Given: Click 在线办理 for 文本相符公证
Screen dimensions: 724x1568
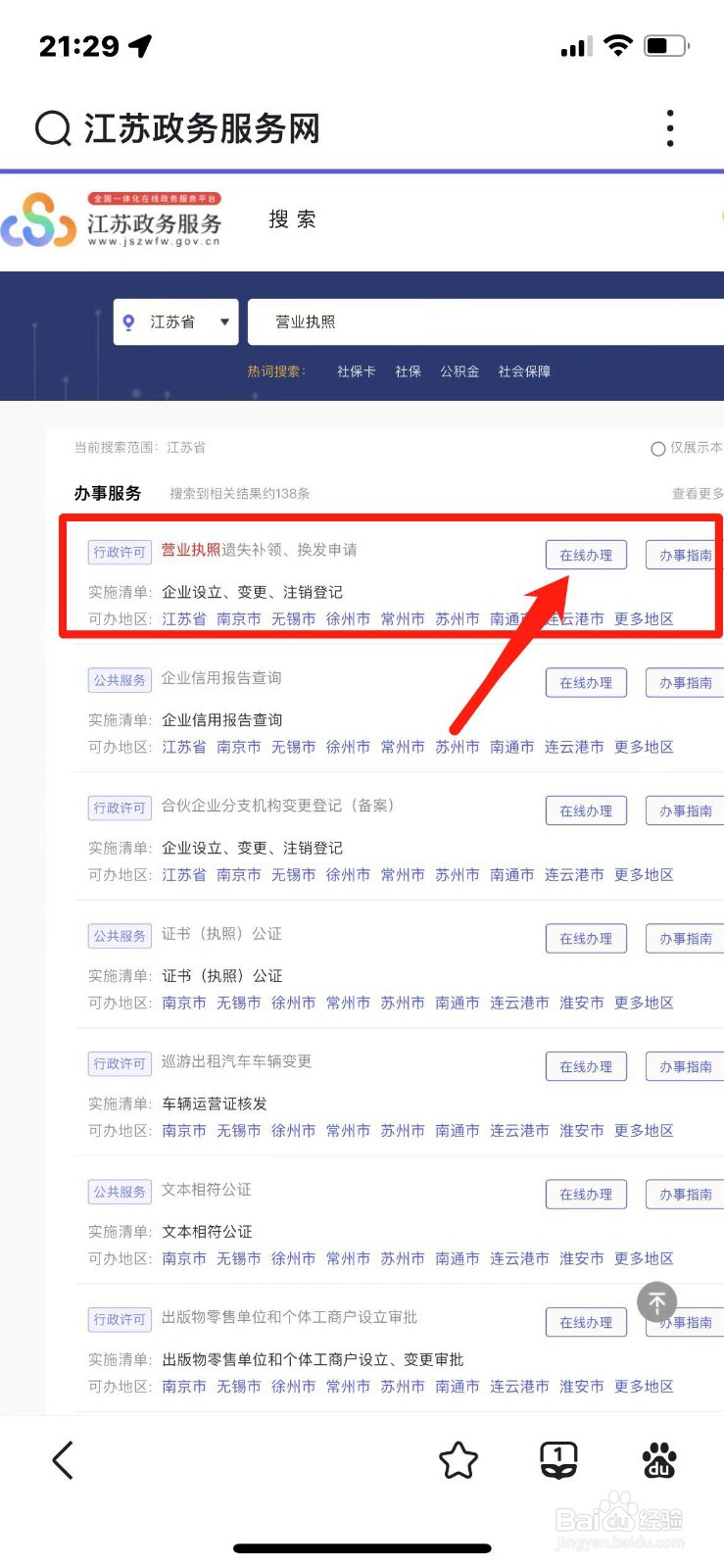Looking at the screenshot, I should pos(586,1195).
